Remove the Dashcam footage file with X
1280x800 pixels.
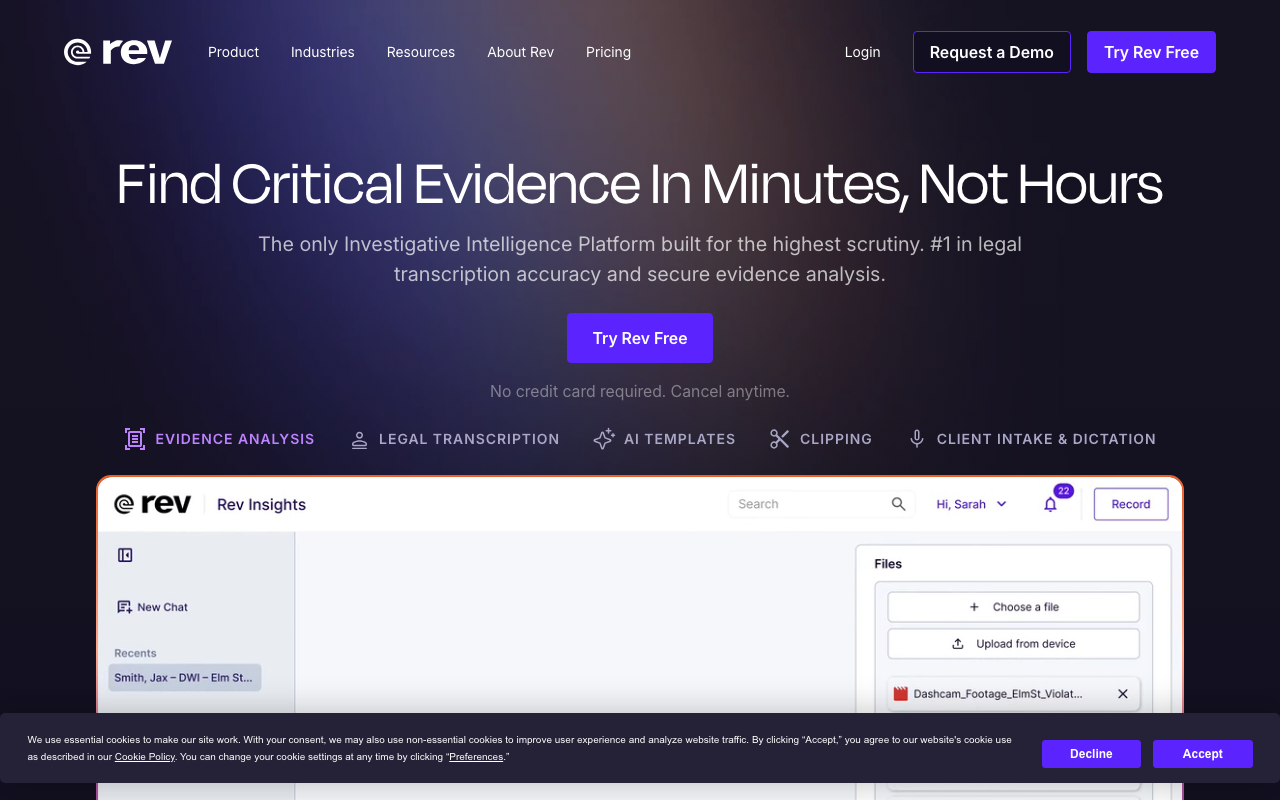[x=1122, y=694]
